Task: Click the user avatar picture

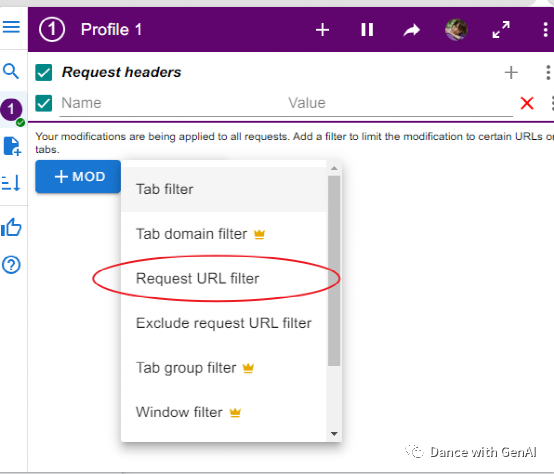Action: tap(456, 30)
